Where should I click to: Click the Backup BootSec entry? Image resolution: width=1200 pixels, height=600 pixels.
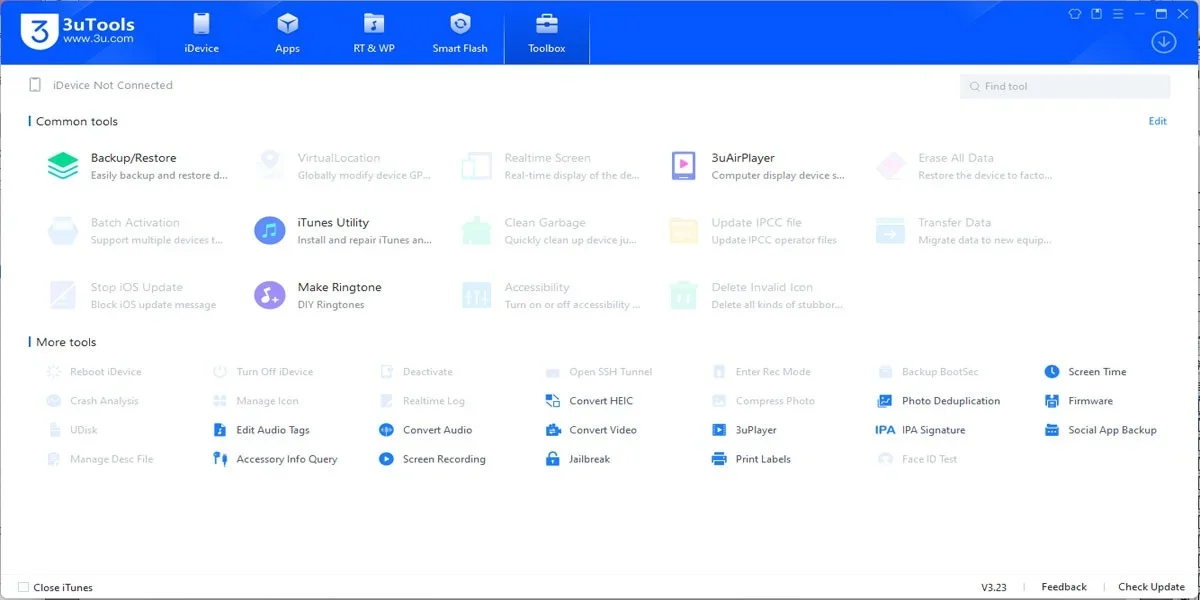pos(927,372)
